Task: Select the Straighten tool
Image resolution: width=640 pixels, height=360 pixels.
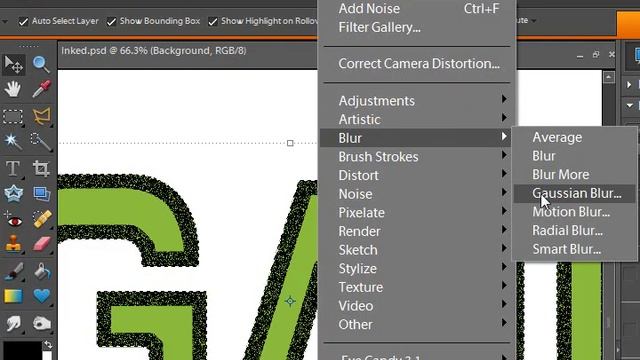Action: (x=41, y=194)
